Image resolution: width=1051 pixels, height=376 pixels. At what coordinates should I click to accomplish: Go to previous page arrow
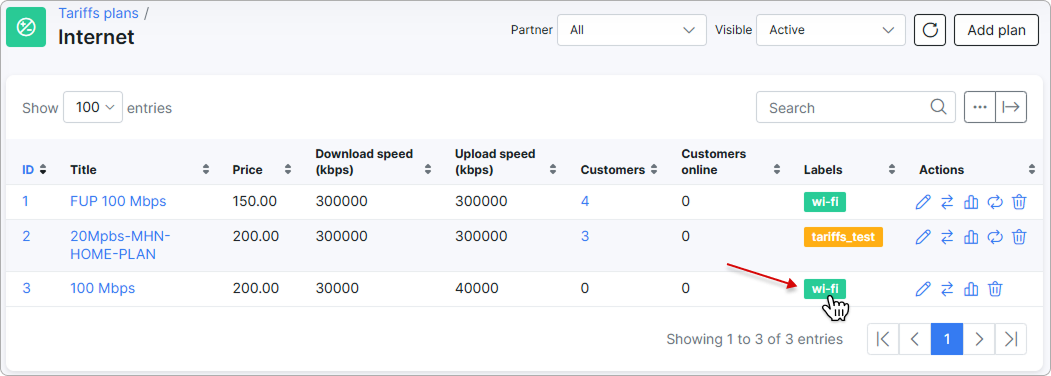pyautogui.click(x=915, y=339)
